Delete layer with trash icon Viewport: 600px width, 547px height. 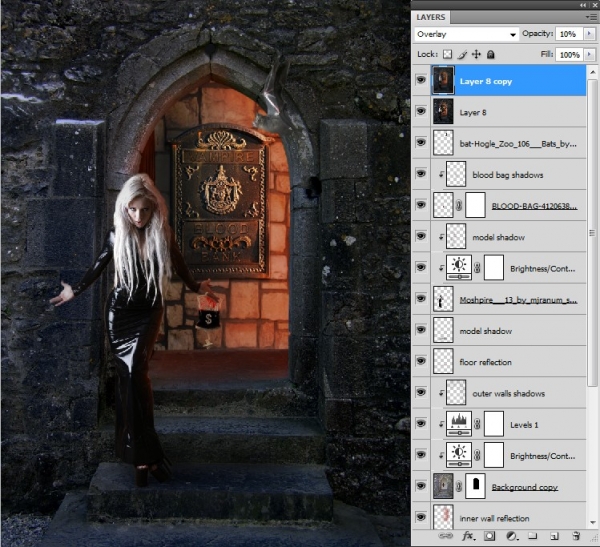coord(576,536)
